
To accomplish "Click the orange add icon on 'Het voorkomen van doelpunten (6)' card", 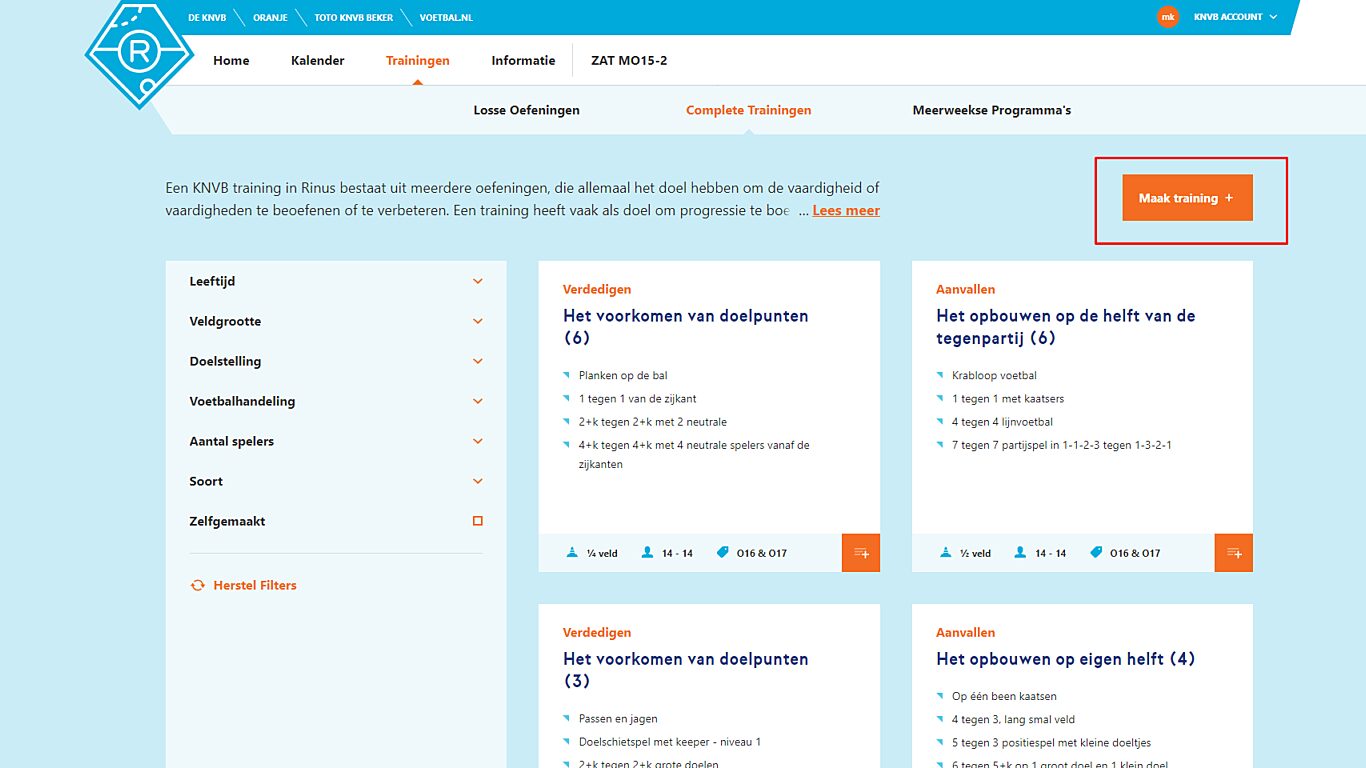I will pyautogui.click(x=861, y=552).
